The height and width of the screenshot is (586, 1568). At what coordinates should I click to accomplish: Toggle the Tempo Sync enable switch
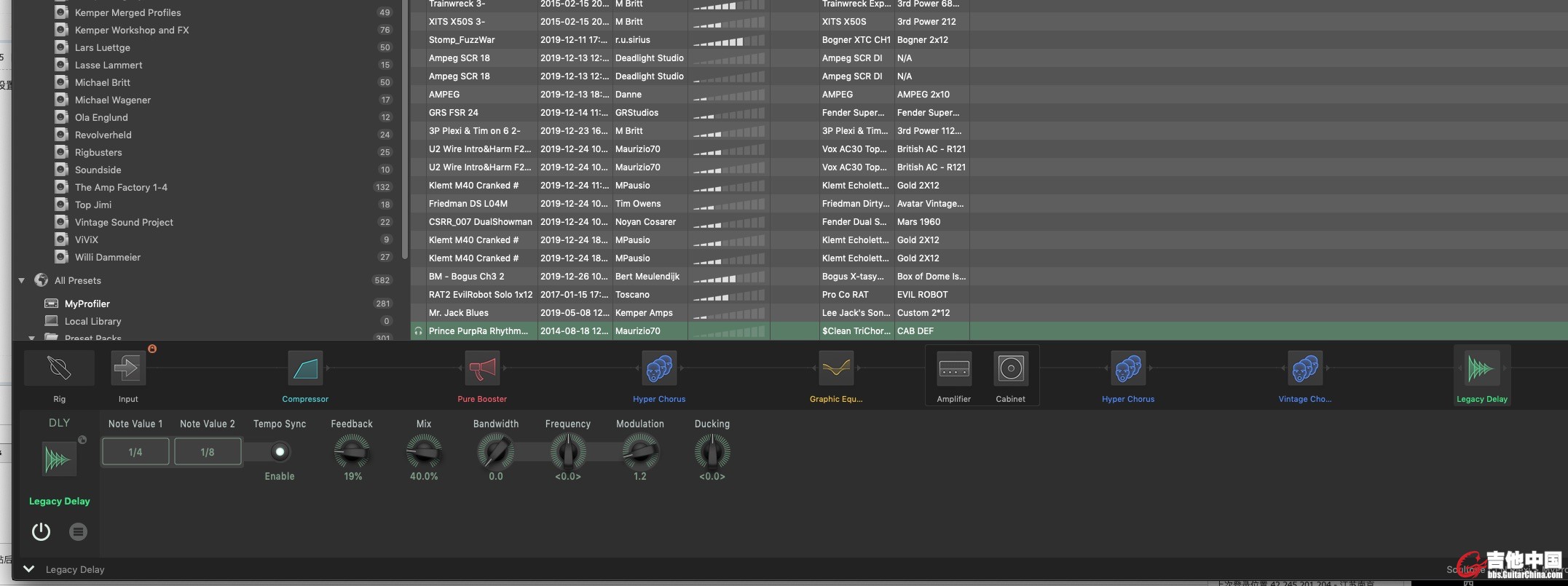(x=280, y=452)
